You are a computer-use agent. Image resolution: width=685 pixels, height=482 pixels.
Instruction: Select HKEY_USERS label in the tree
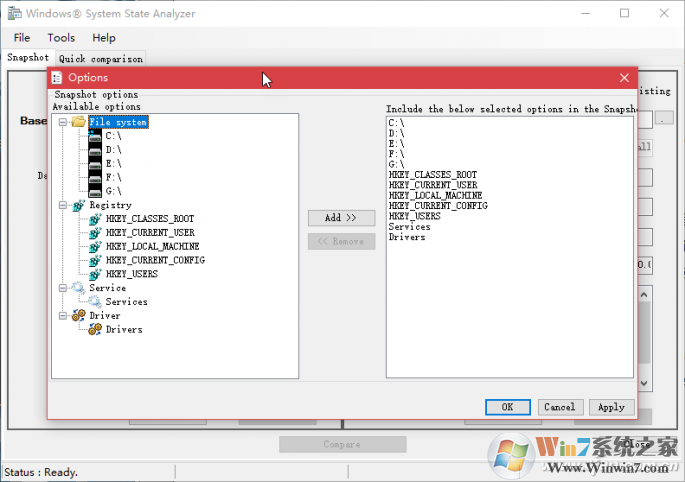tap(131, 274)
